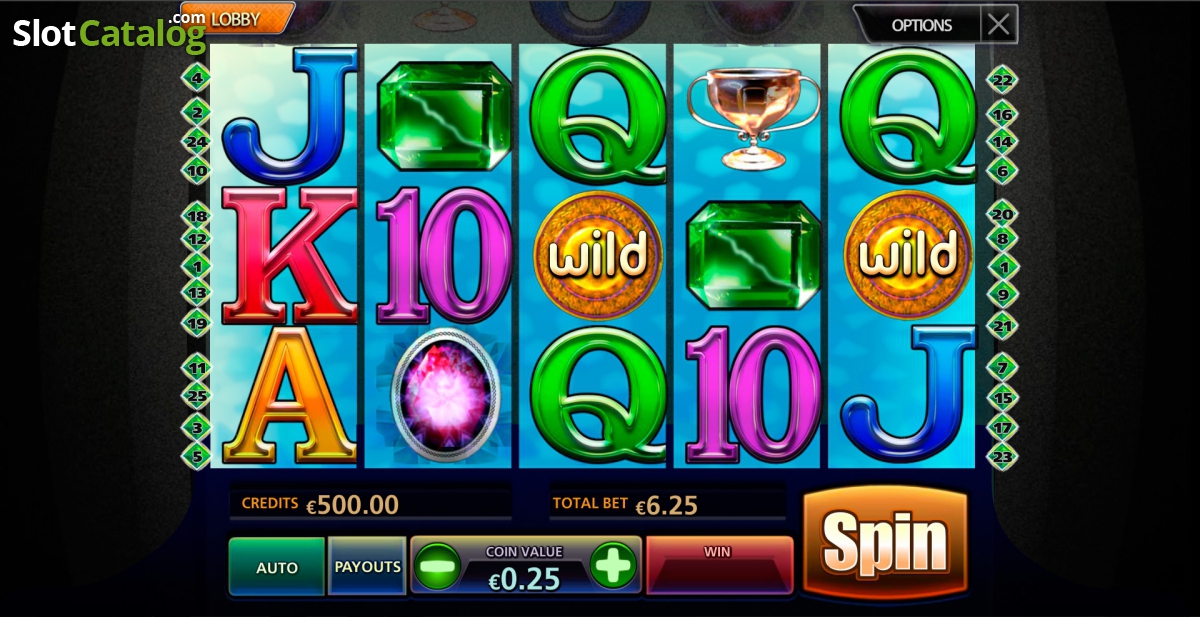Click the wild symbol on the third reel
This screenshot has width=1200, height=617.
pos(598,256)
